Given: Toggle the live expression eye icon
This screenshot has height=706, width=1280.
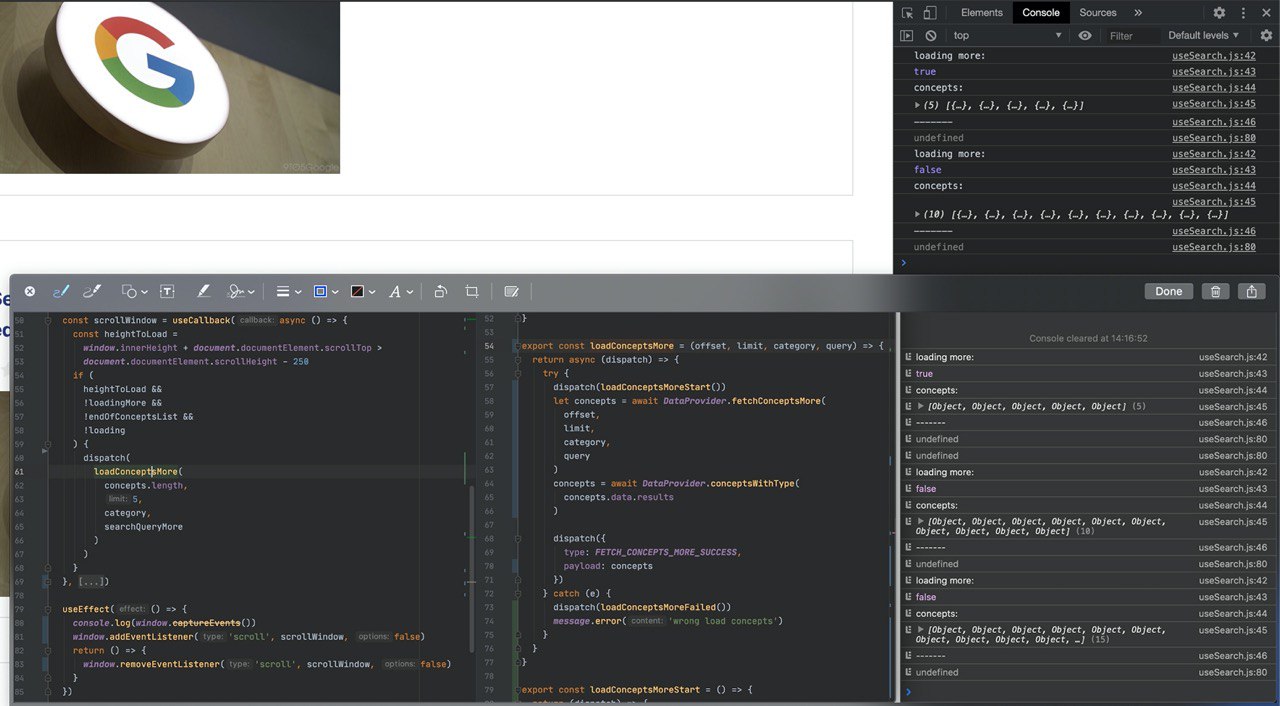Looking at the screenshot, I should point(1085,36).
